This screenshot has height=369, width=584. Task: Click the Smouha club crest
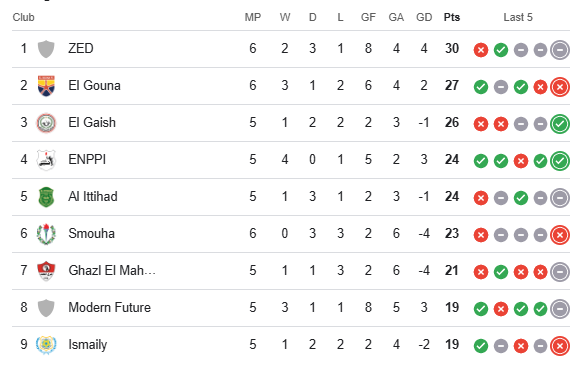point(46,234)
